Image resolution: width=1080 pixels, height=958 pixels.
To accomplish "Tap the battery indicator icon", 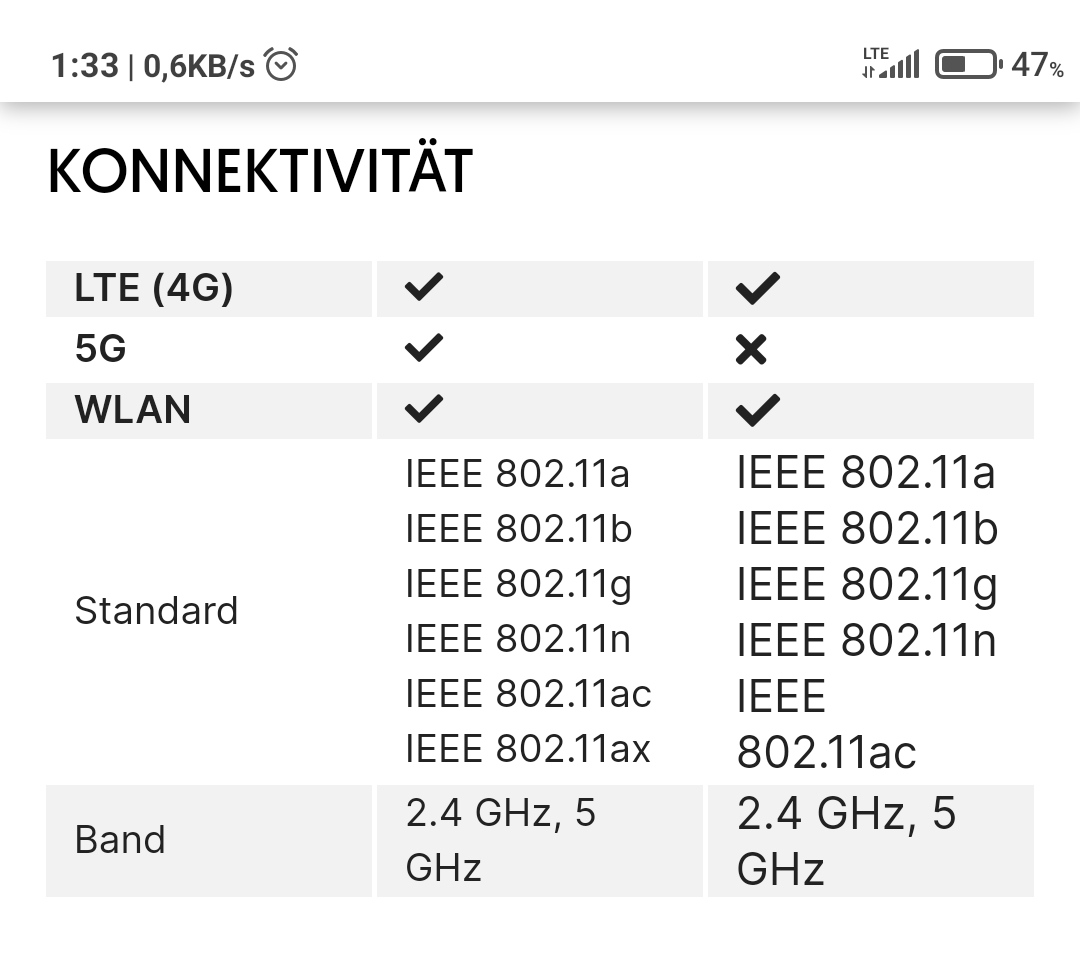I will click(968, 65).
